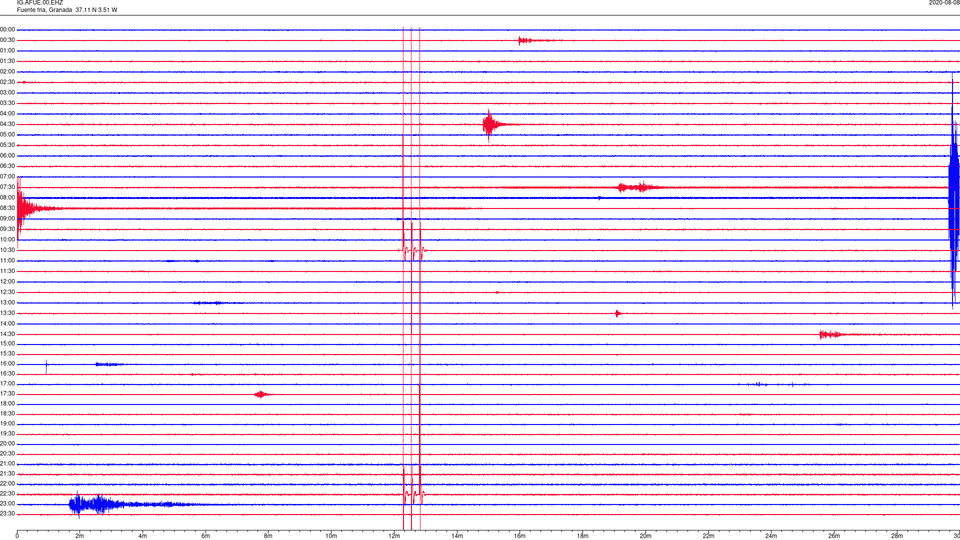Click the red burst on the 07:30 trace

(640, 187)
